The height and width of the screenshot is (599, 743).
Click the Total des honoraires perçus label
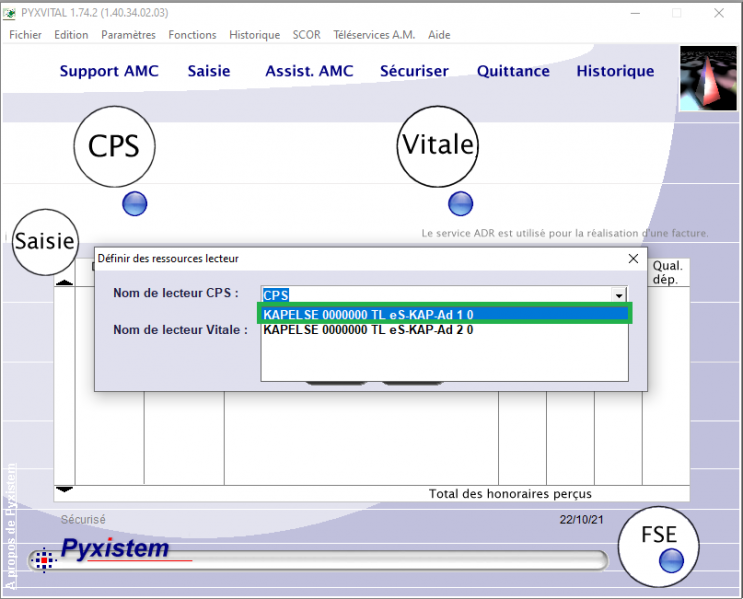tap(510, 494)
